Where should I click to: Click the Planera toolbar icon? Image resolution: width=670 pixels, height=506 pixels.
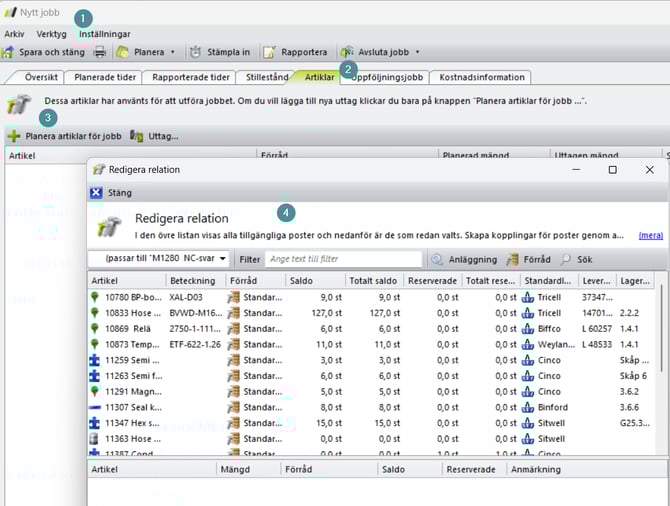click(x=123, y=52)
